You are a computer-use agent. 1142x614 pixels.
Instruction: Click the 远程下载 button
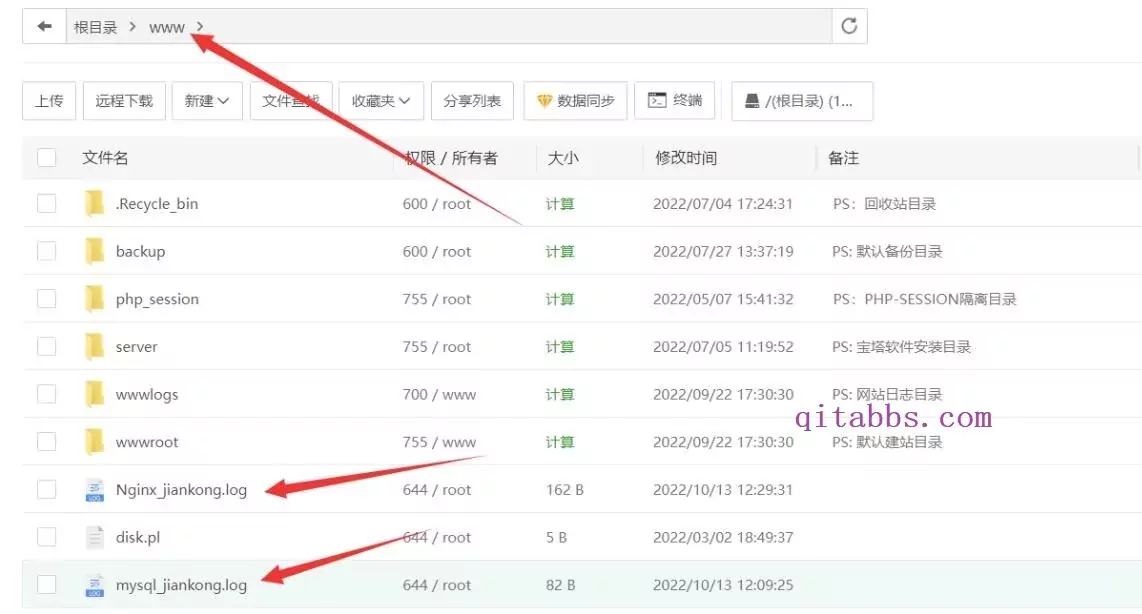(124, 101)
